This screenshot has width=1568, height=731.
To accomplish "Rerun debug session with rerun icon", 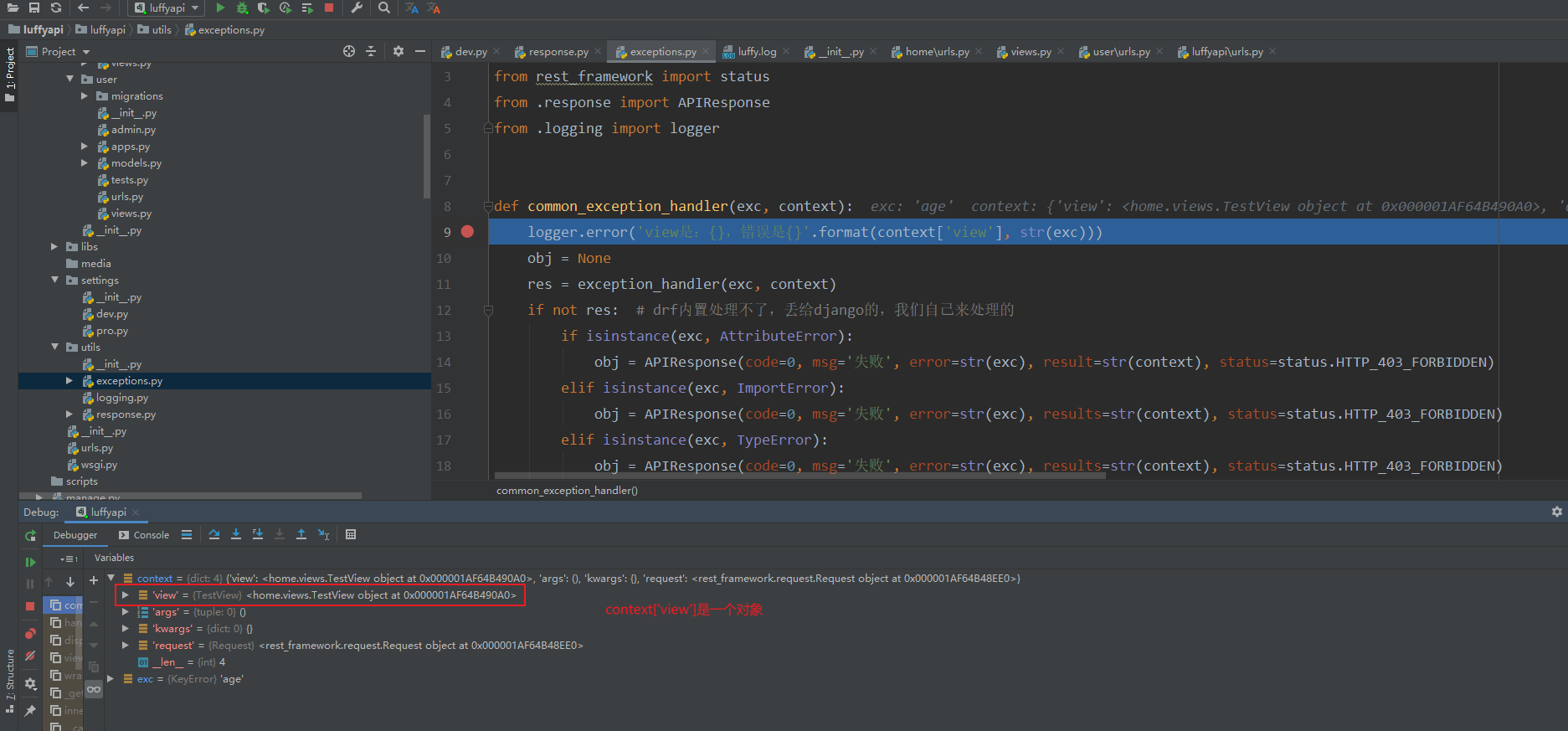I will click(x=30, y=536).
